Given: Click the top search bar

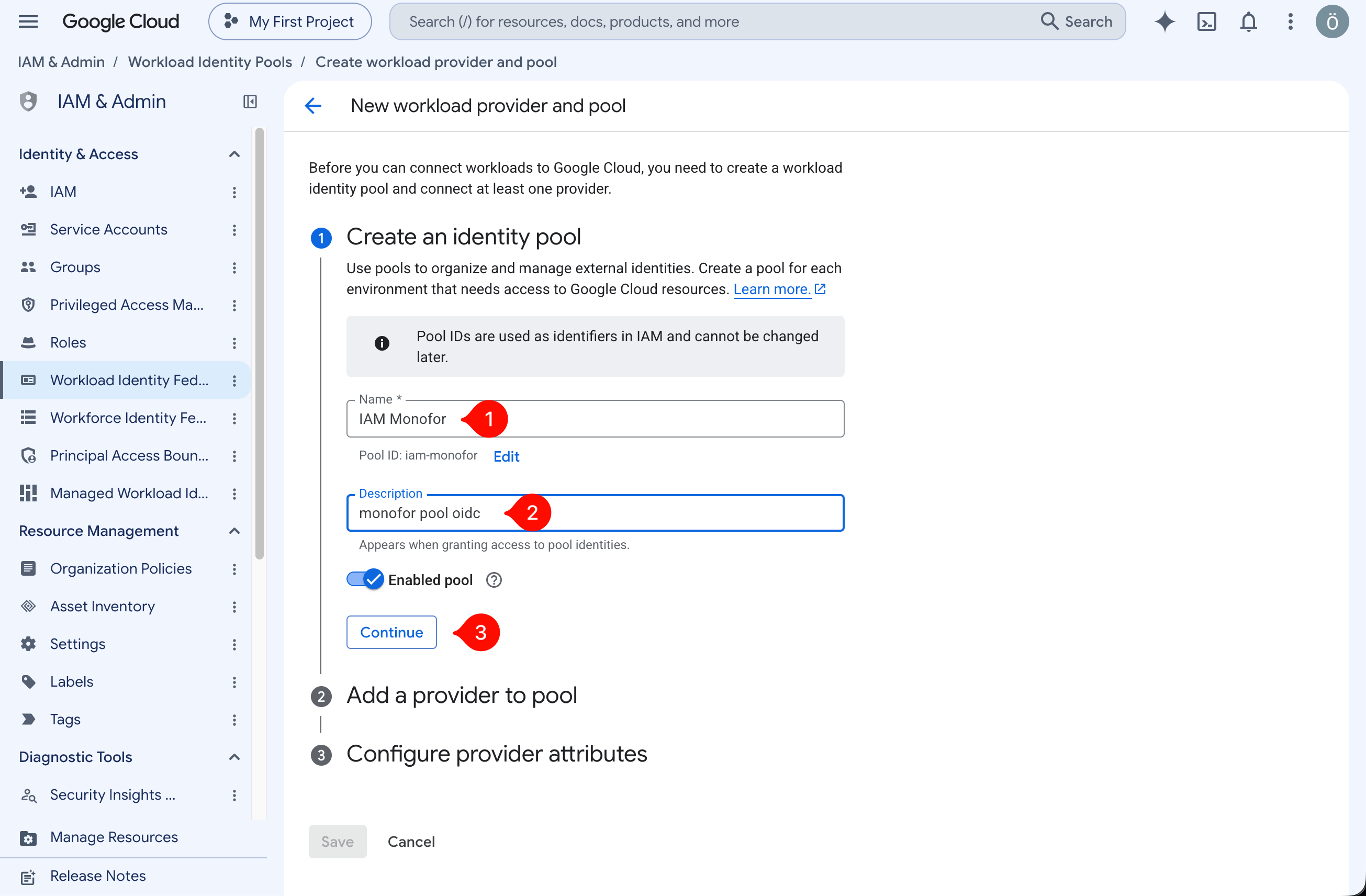Looking at the screenshot, I should 757,22.
